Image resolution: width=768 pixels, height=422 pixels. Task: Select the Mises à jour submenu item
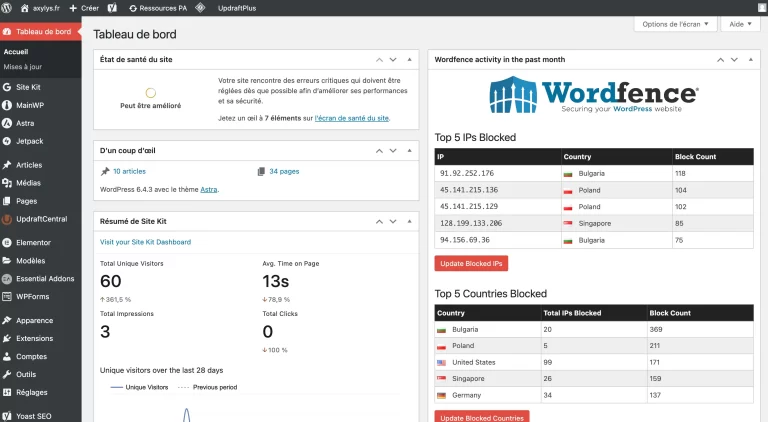coord(23,67)
